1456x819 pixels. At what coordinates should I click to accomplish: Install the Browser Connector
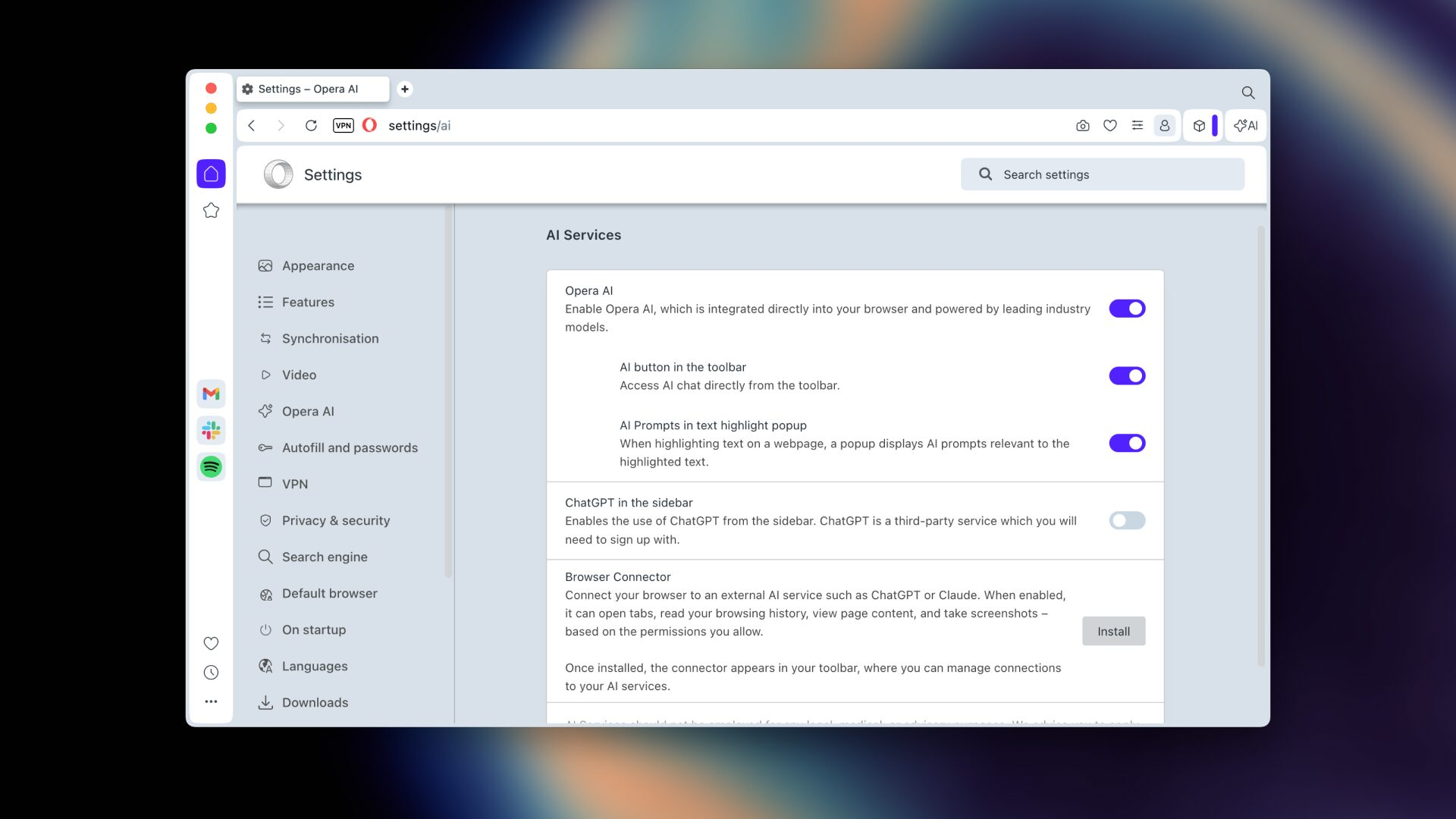coord(1113,631)
